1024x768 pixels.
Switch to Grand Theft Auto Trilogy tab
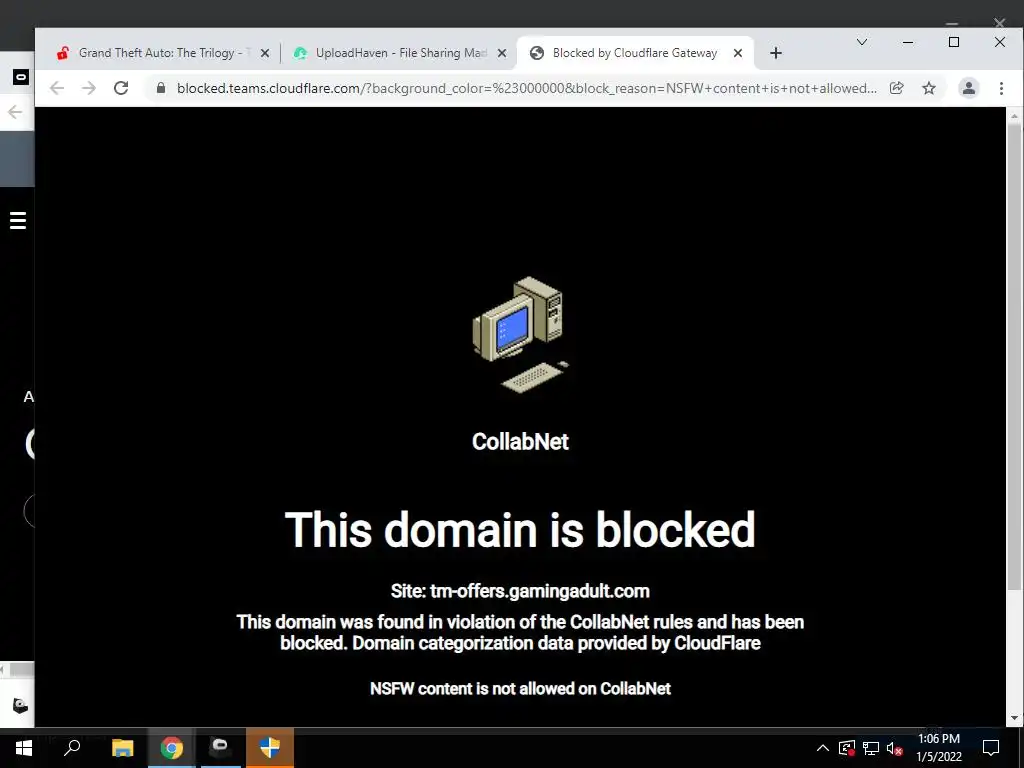[157, 53]
